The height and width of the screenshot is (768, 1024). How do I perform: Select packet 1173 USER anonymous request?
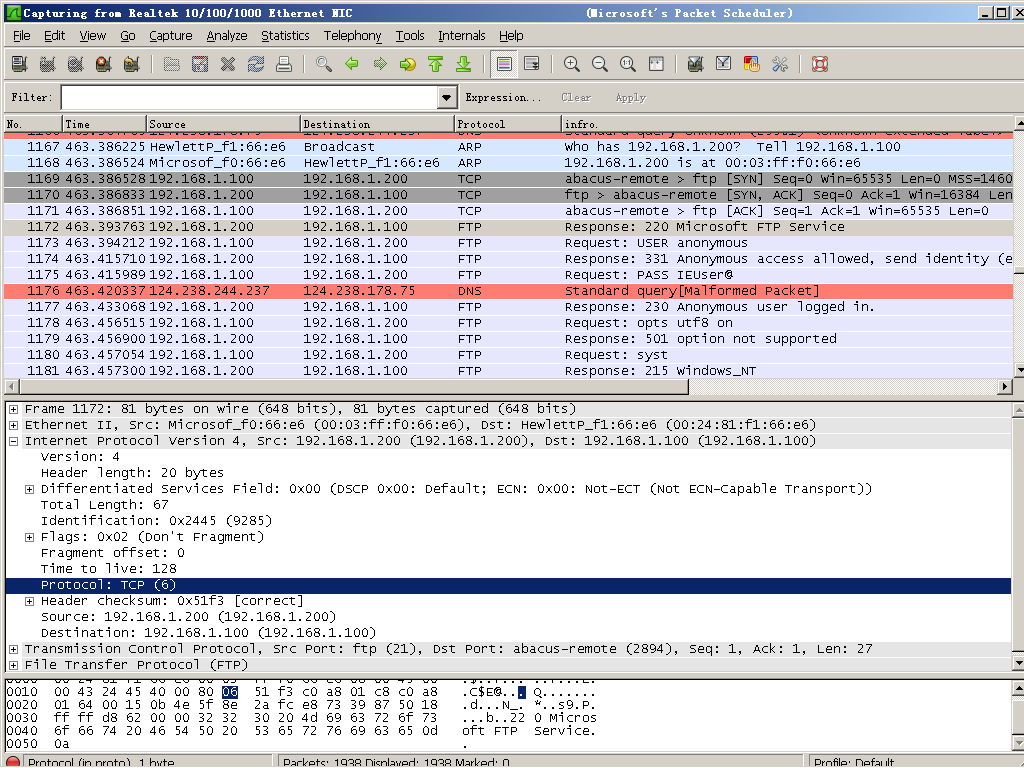tap(508, 243)
